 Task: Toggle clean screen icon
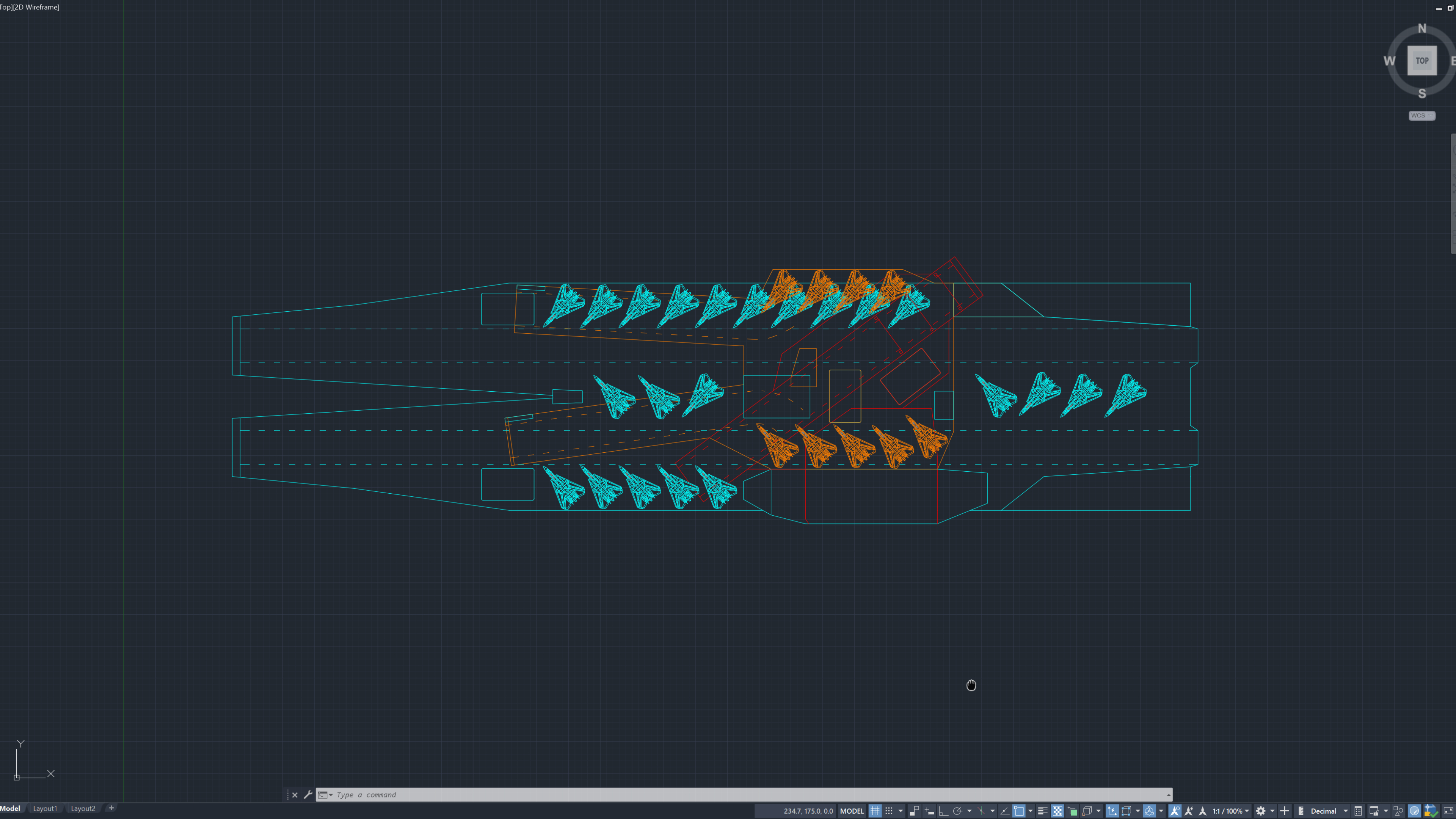pyautogui.click(x=1448, y=811)
